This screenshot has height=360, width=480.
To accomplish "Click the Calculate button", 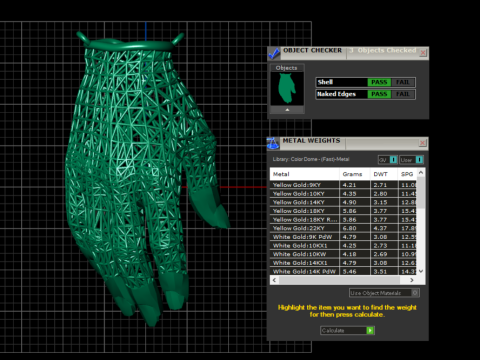I will point(347,330).
